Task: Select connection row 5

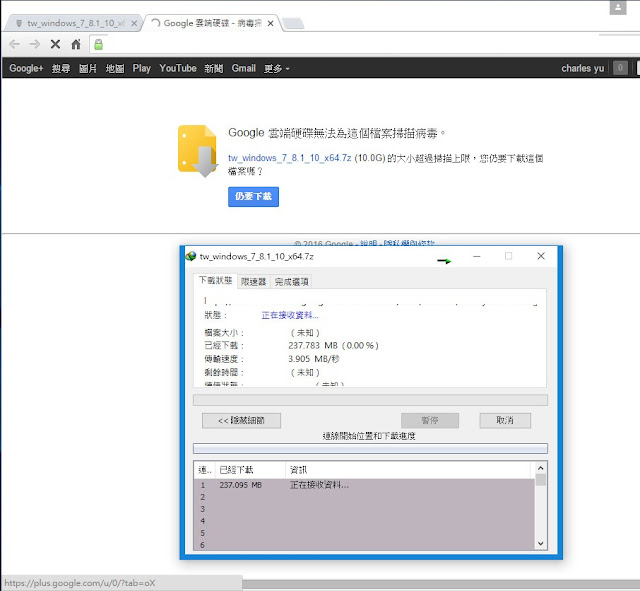Action: tap(364, 533)
